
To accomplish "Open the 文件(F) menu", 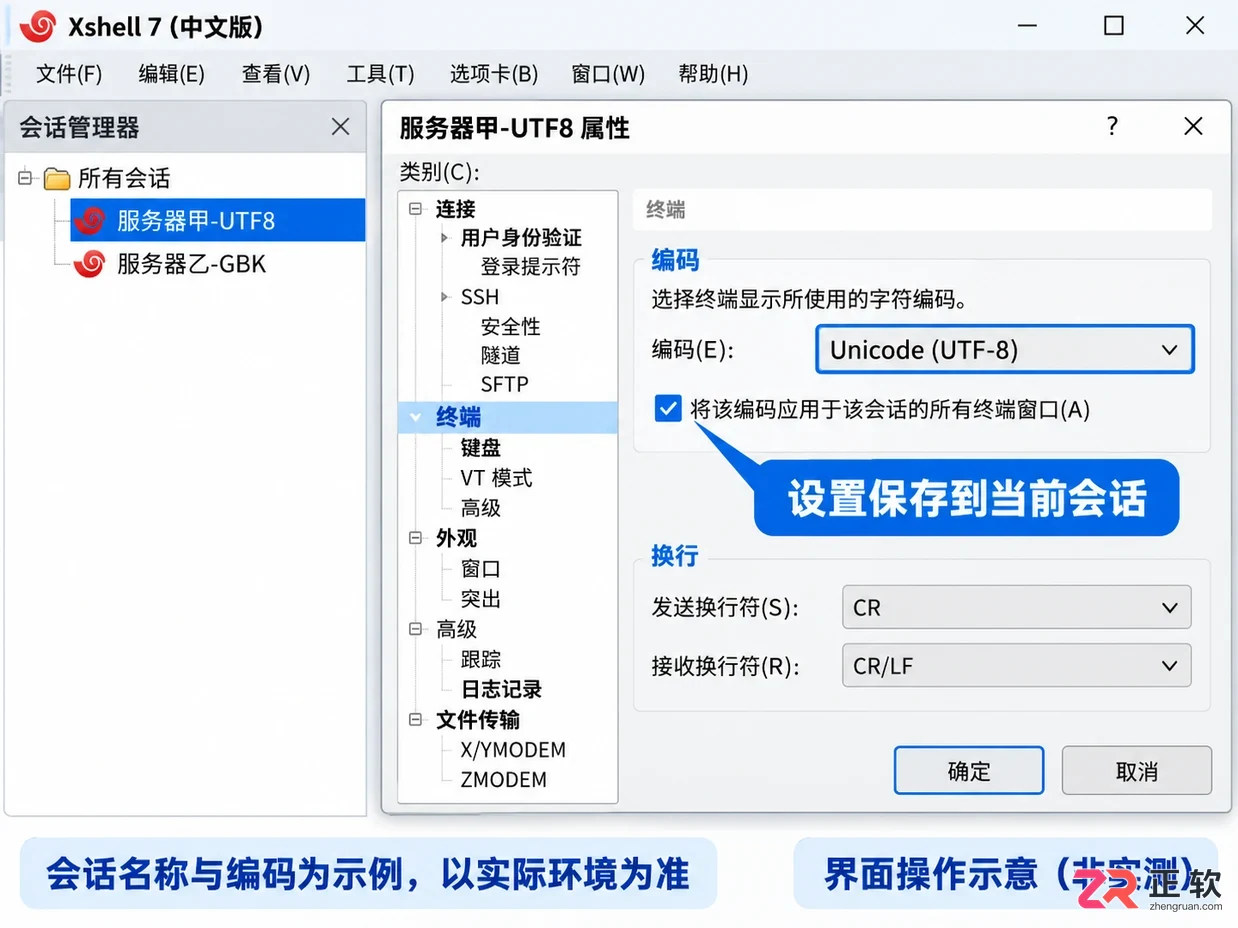I will coord(69,74).
